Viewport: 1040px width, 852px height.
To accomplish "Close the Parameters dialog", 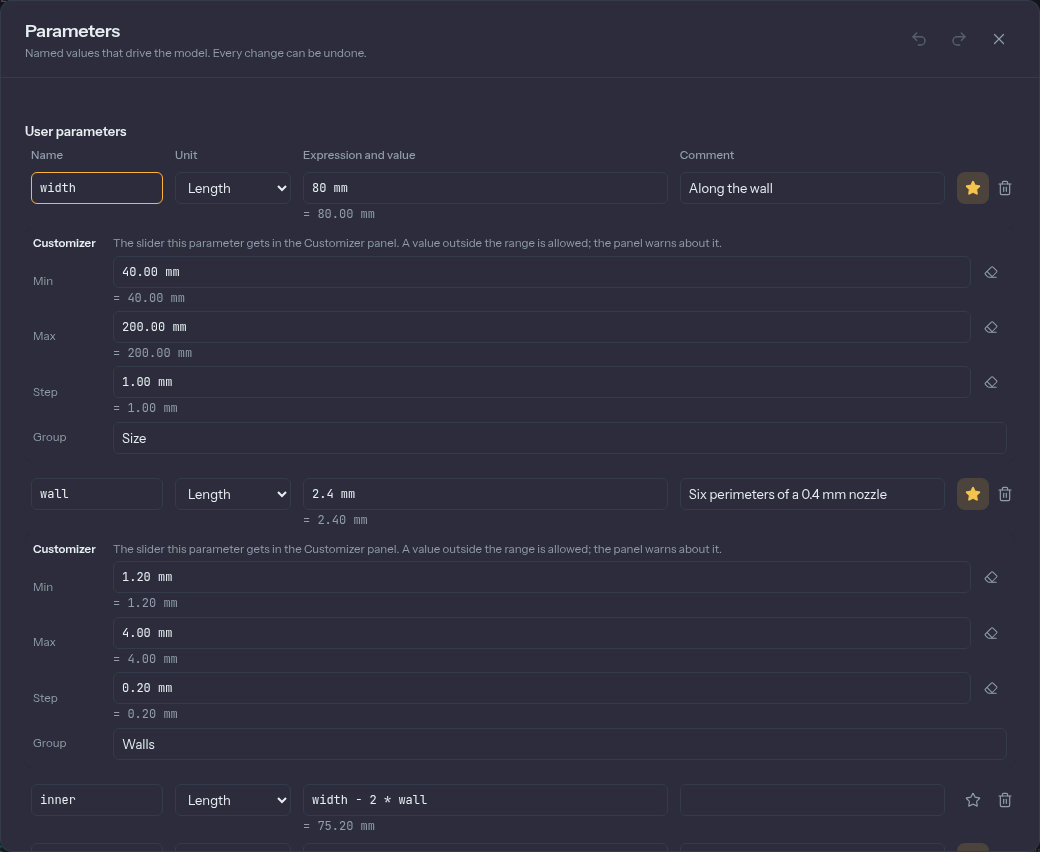I will (999, 39).
